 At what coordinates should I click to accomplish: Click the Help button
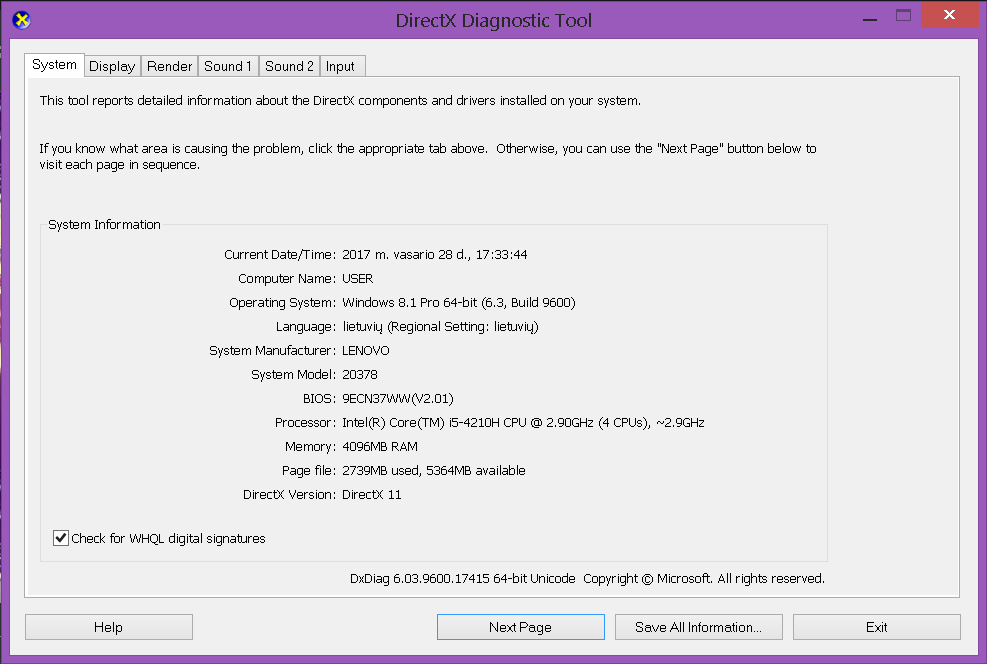pyautogui.click(x=109, y=627)
